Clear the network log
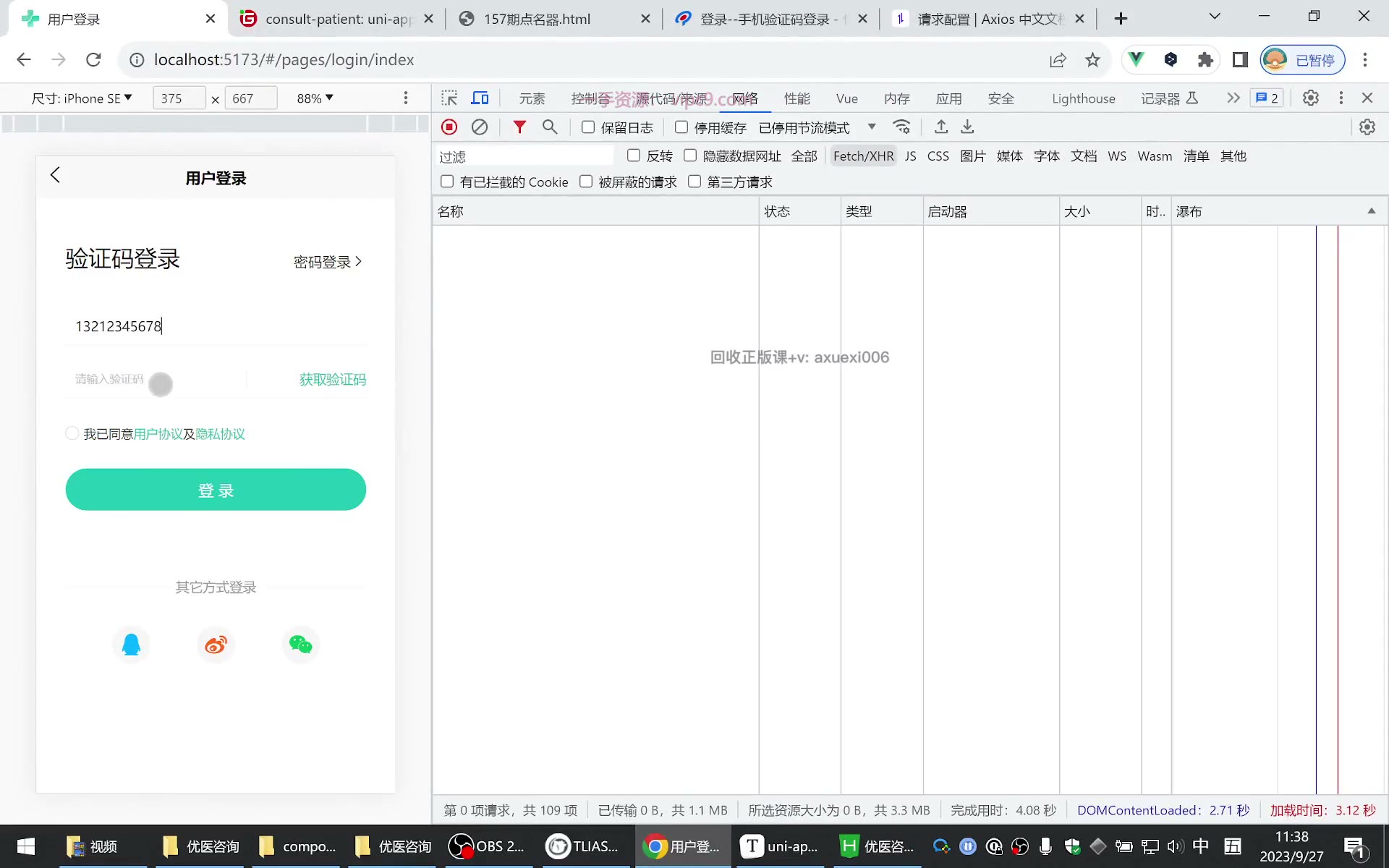 click(480, 127)
